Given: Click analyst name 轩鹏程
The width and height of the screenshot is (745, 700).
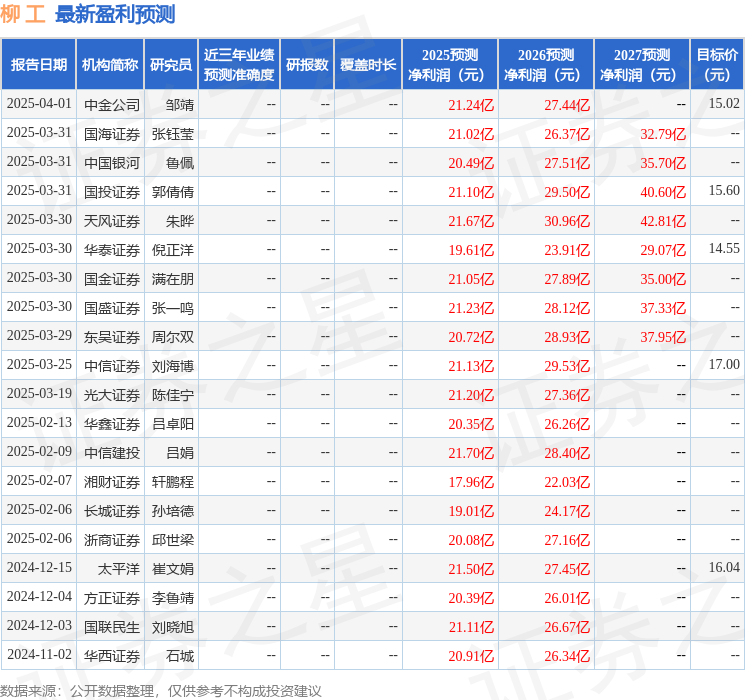Looking at the screenshot, I should [173, 482].
